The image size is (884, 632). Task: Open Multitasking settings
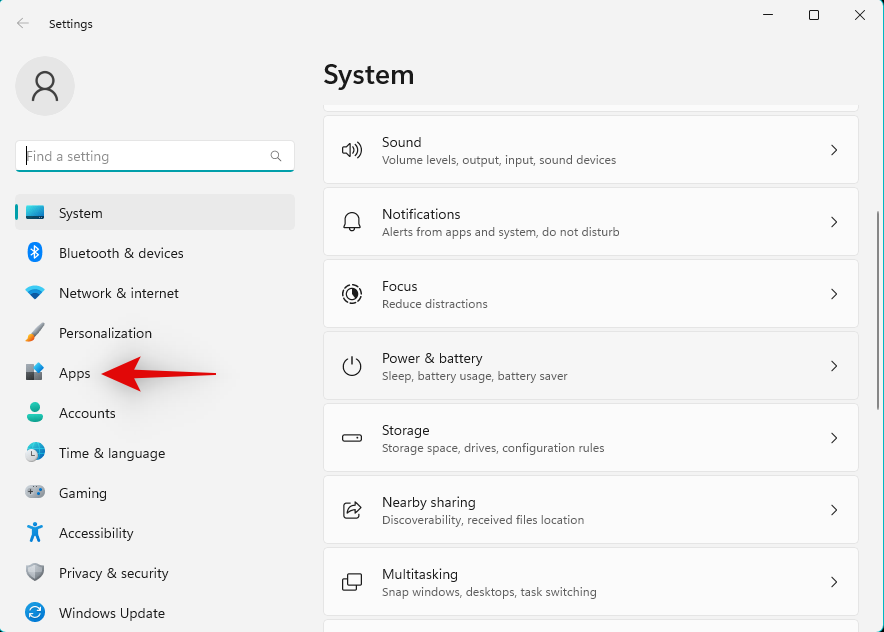(x=590, y=582)
